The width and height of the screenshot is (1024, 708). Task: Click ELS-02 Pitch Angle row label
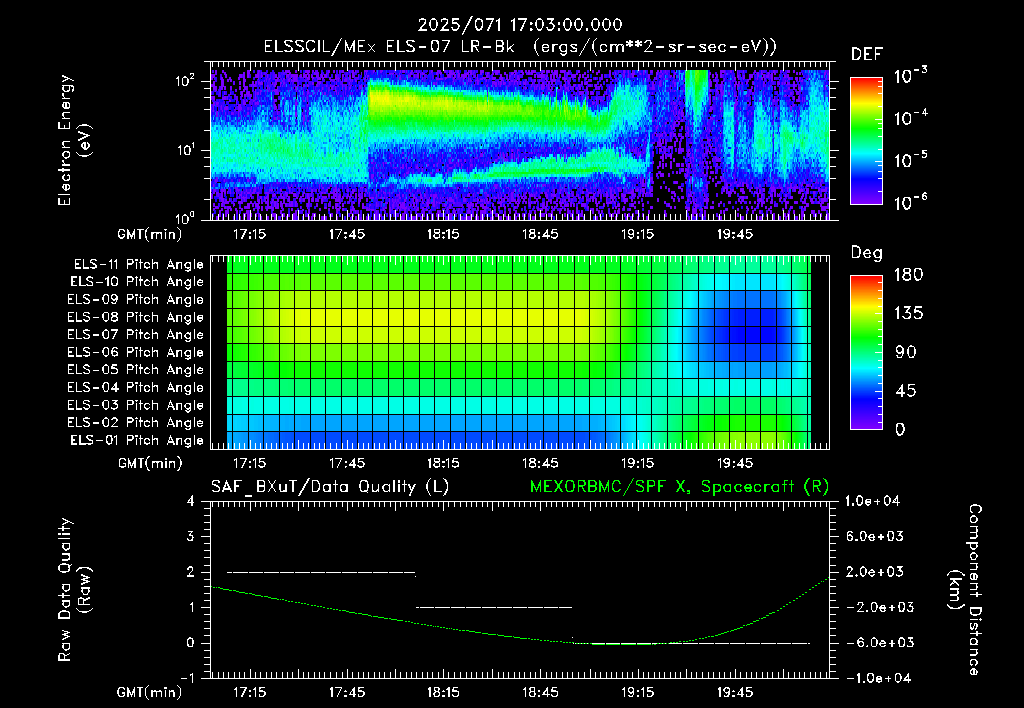point(135,423)
